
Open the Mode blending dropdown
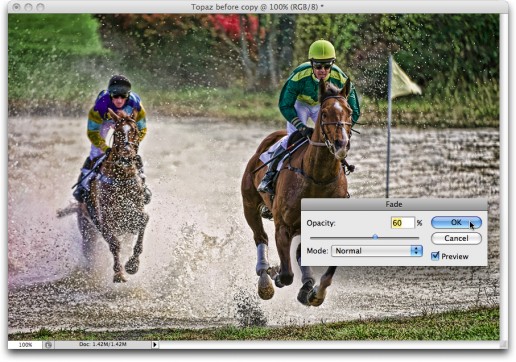377,251
